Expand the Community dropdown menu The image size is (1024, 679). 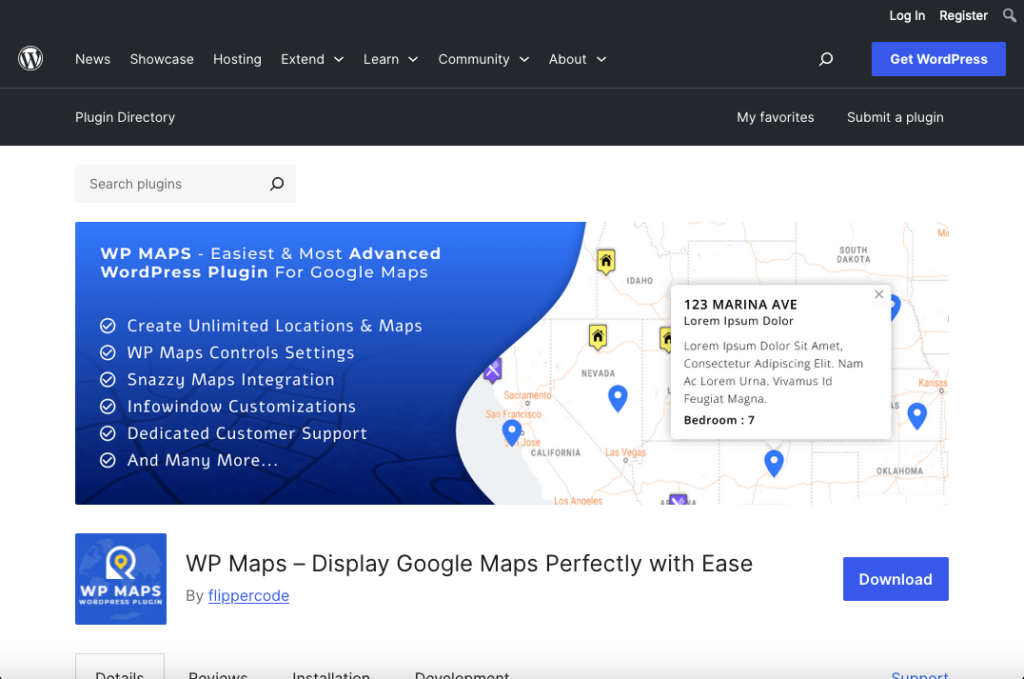[x=483, y=59]
